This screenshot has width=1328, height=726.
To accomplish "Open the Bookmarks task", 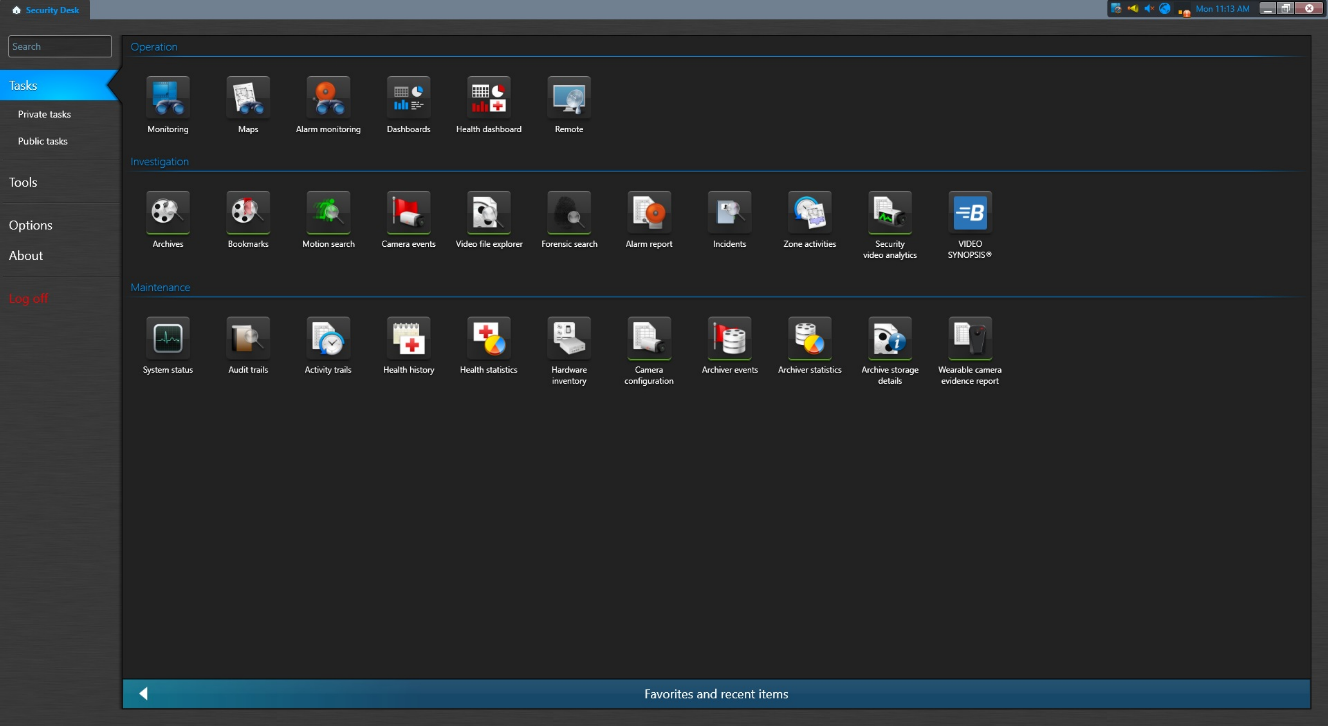I will click(x=248, y=220).
